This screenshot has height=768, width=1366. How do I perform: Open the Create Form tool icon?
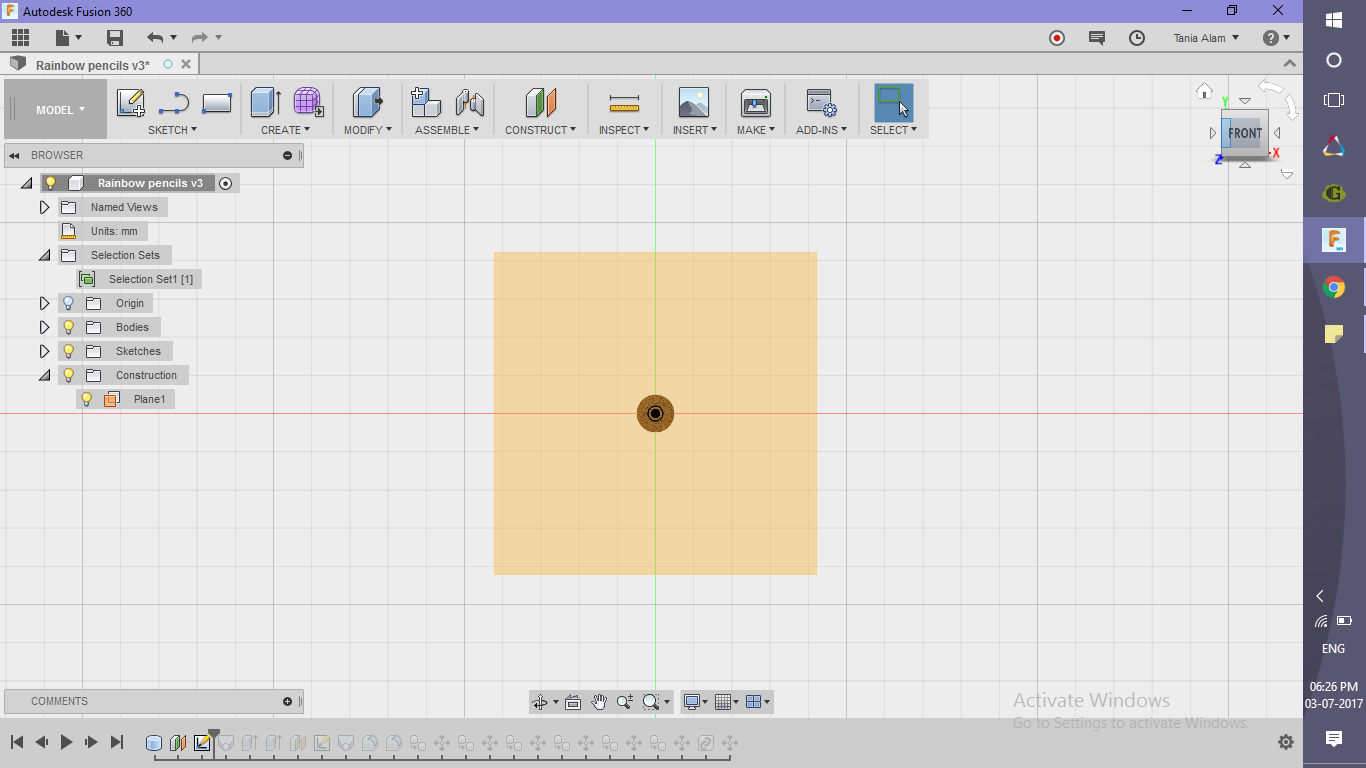click(308, 102)
